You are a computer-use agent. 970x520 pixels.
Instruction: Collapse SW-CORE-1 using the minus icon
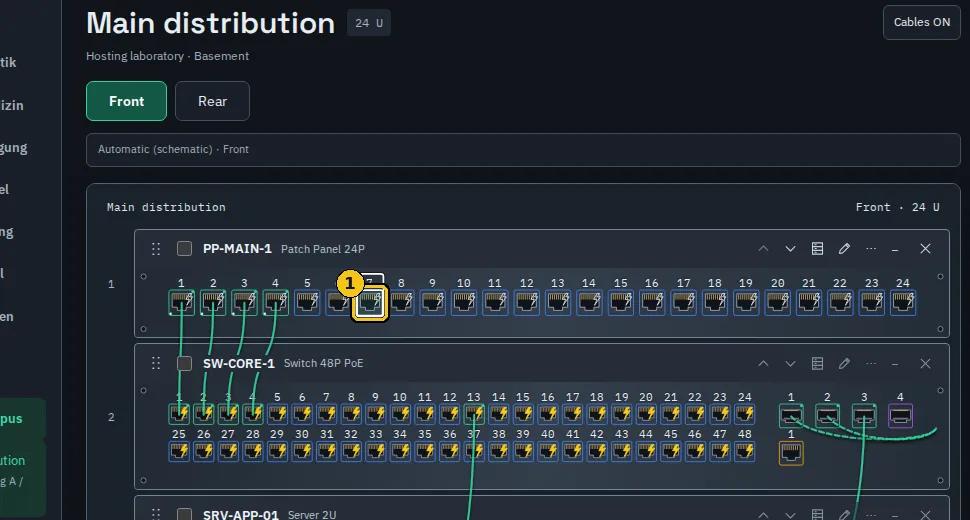pyautogui.click(x=895, y=364)
